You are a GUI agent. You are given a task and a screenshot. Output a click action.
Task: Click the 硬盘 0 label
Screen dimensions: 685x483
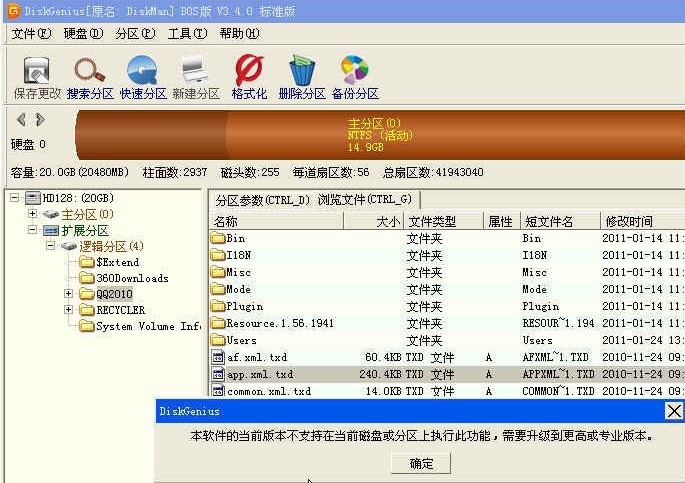pyautogui.click(x=28, y=144)
